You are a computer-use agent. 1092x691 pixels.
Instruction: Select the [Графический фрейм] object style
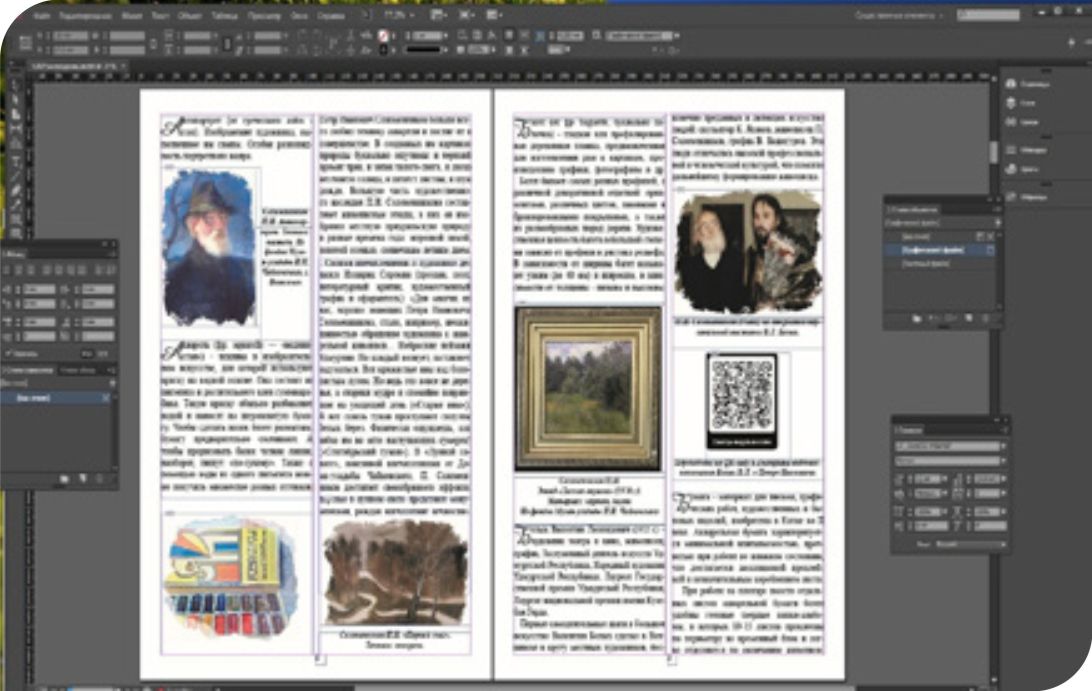point(935,250)
